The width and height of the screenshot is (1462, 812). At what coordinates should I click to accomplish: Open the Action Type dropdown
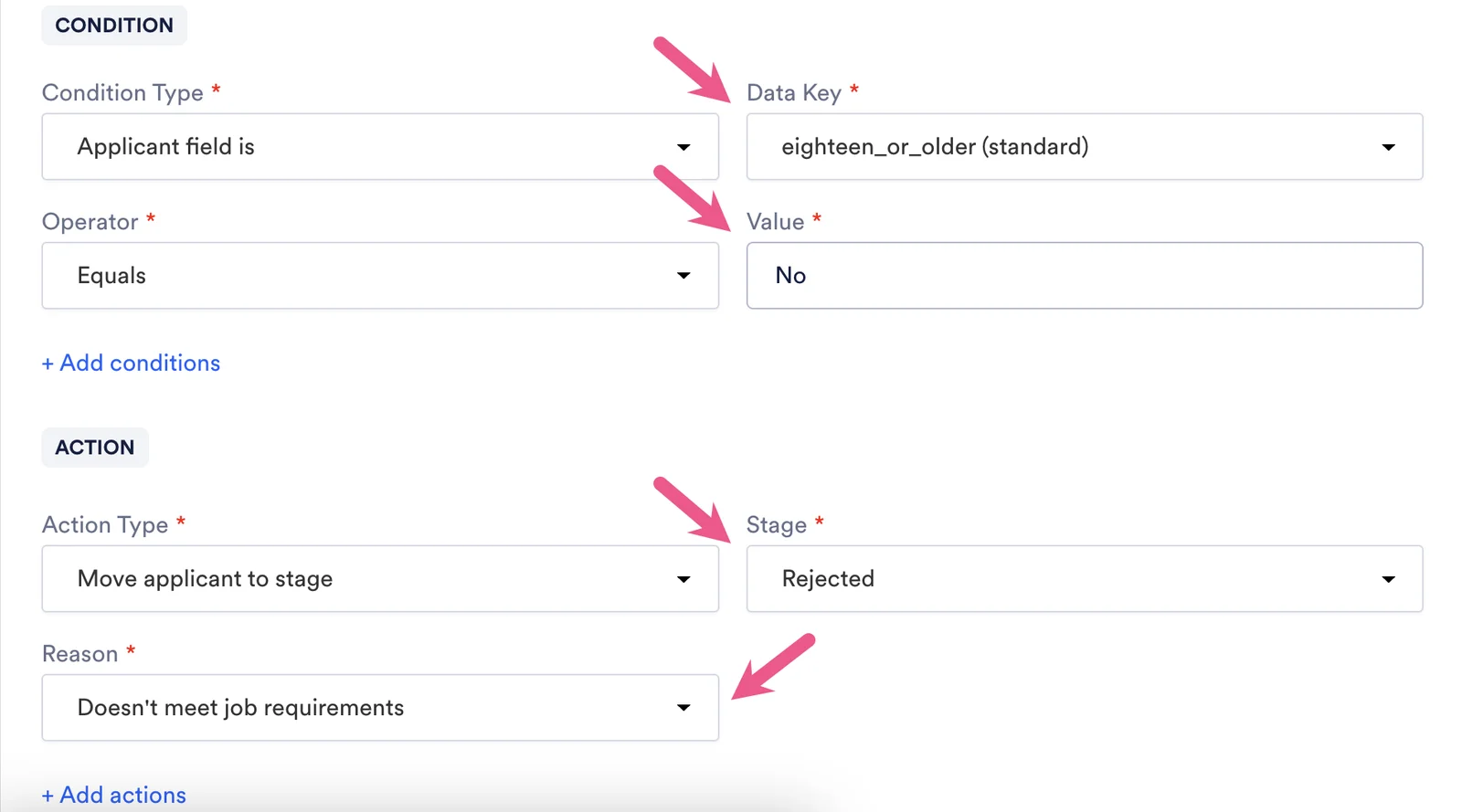tap(380, 579)
